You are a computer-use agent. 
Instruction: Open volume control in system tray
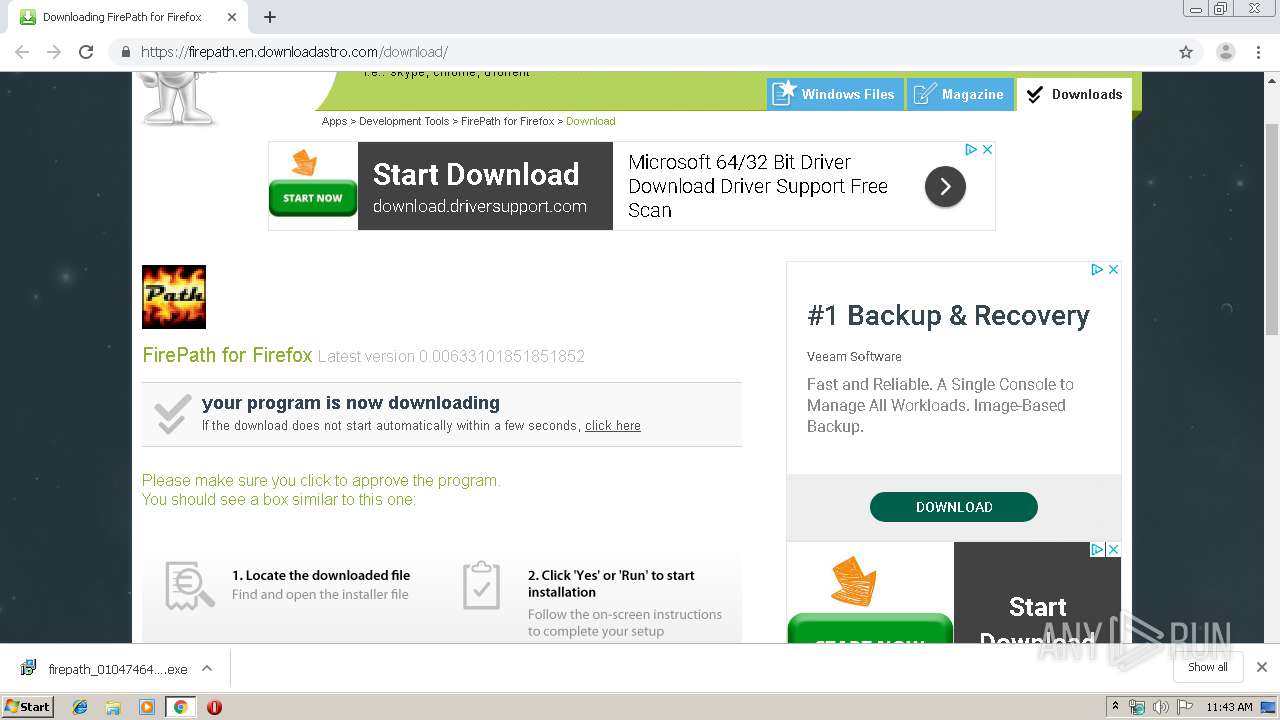(x=1160, y=707)
